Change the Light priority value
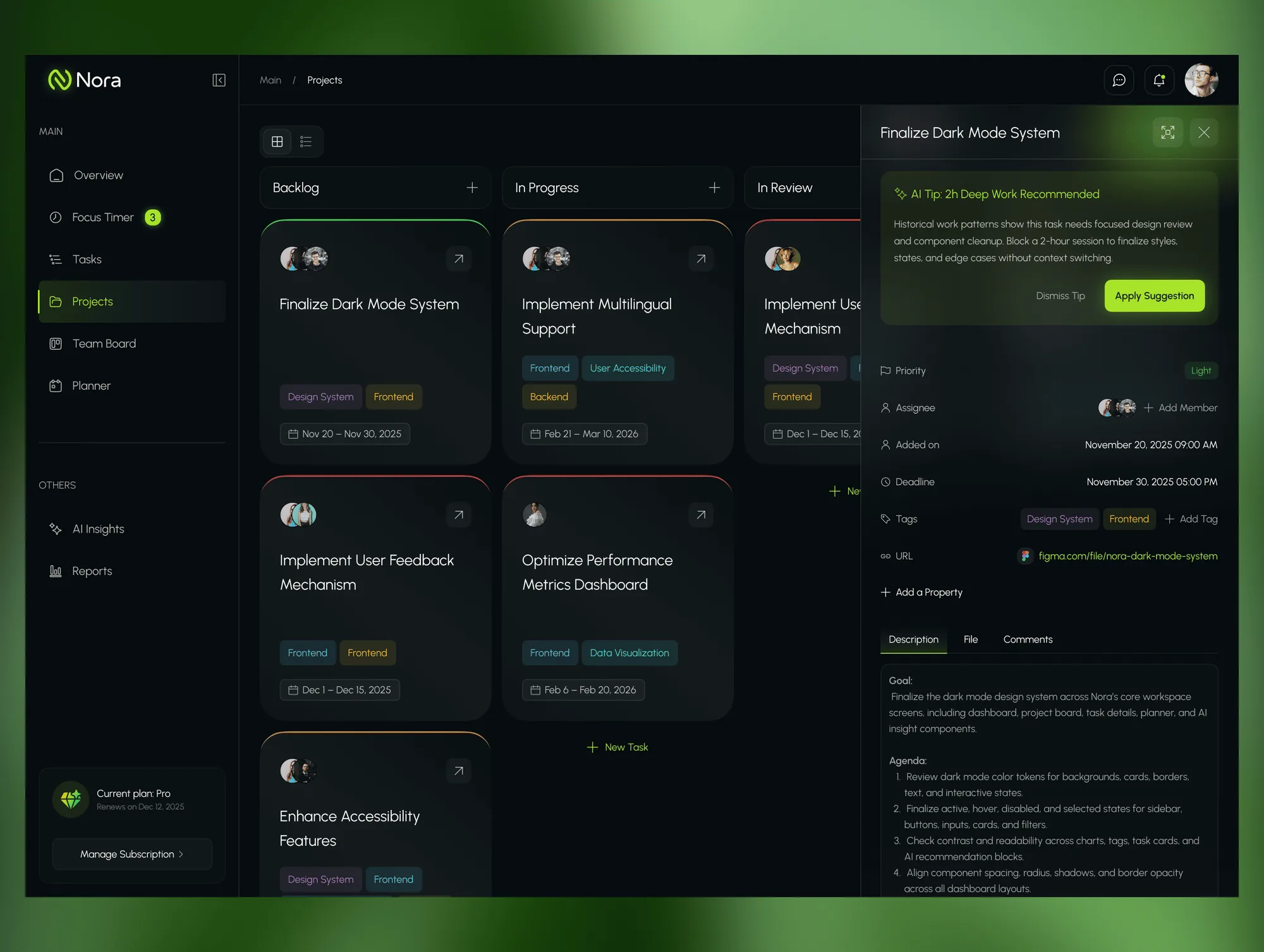Image resolution: width=1264 pixels, height=952 pixels. pyautogui.click(x=1201, y=371)
